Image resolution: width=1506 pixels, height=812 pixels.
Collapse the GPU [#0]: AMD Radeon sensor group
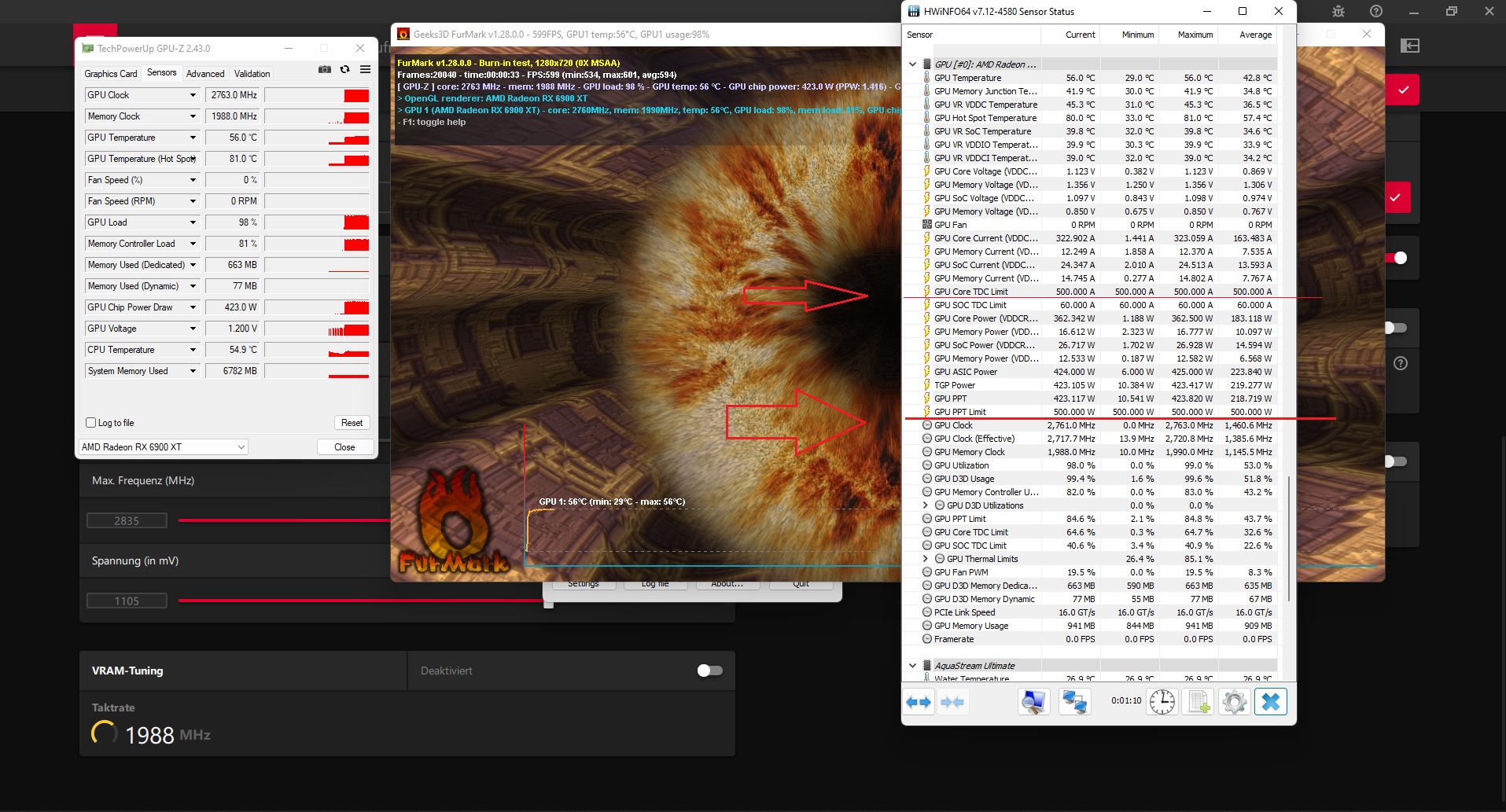[x=912, y=64]
